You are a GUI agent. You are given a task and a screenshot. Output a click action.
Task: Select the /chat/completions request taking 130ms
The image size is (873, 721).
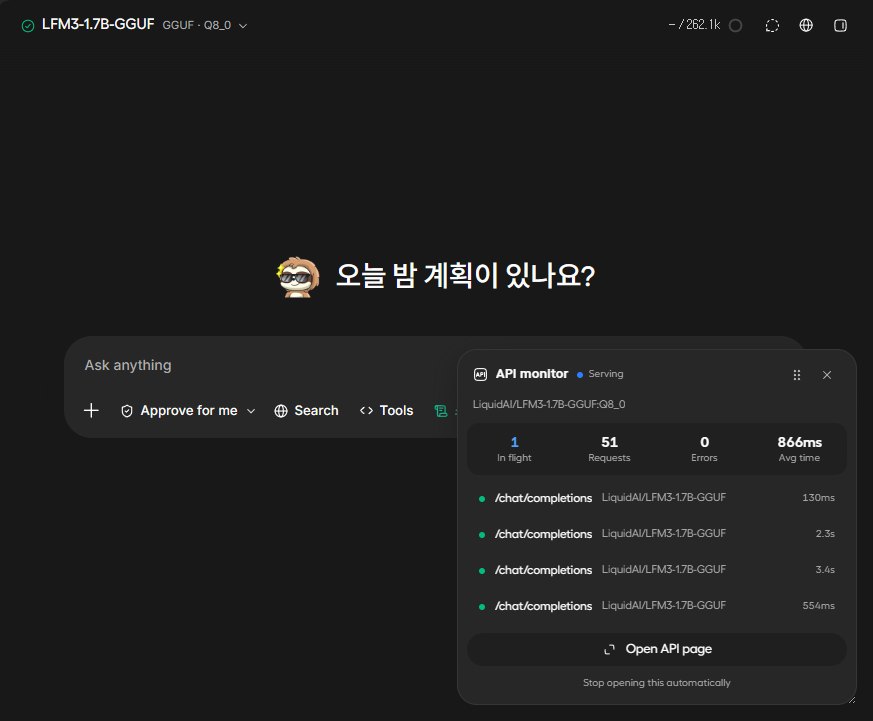pyautogui.click(x=657, y=498)
